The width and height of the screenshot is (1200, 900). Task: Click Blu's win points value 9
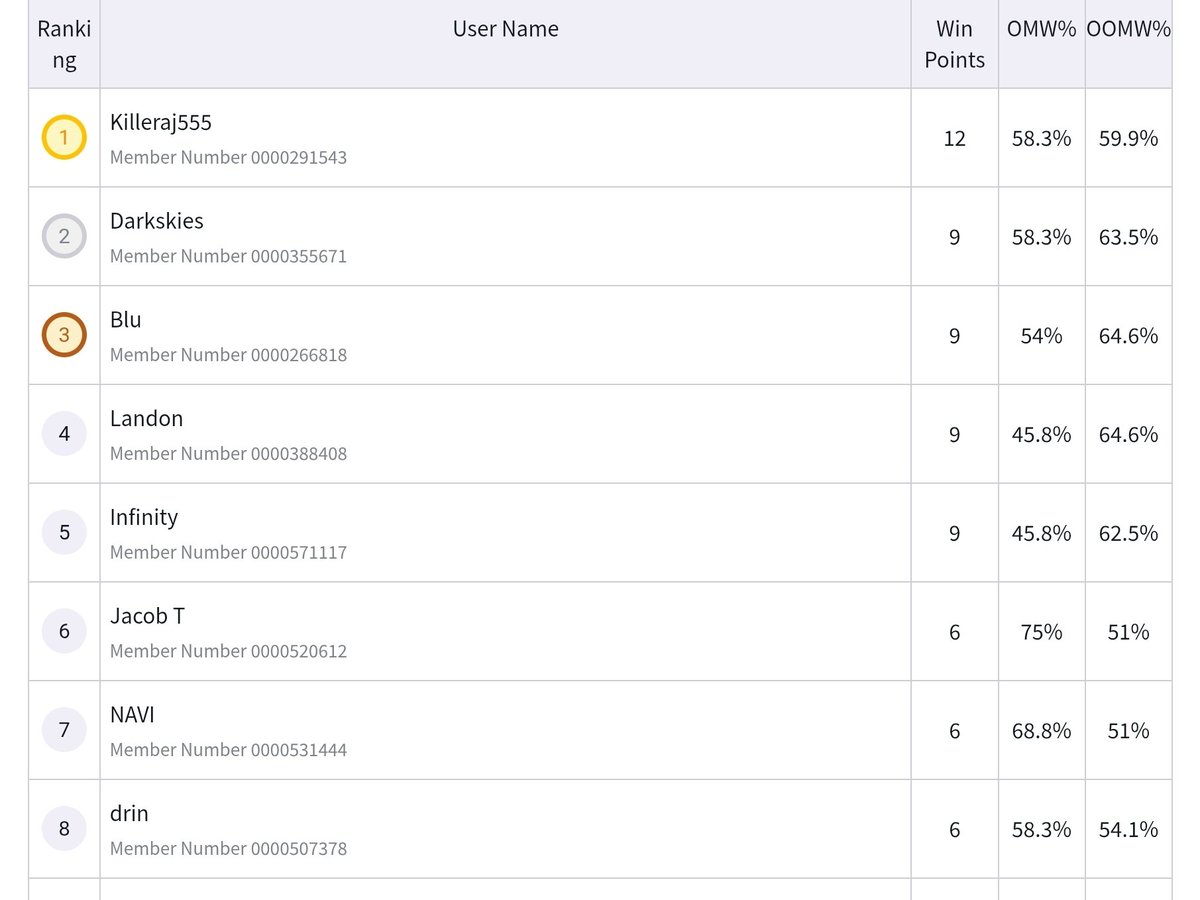tap(954, 336)
